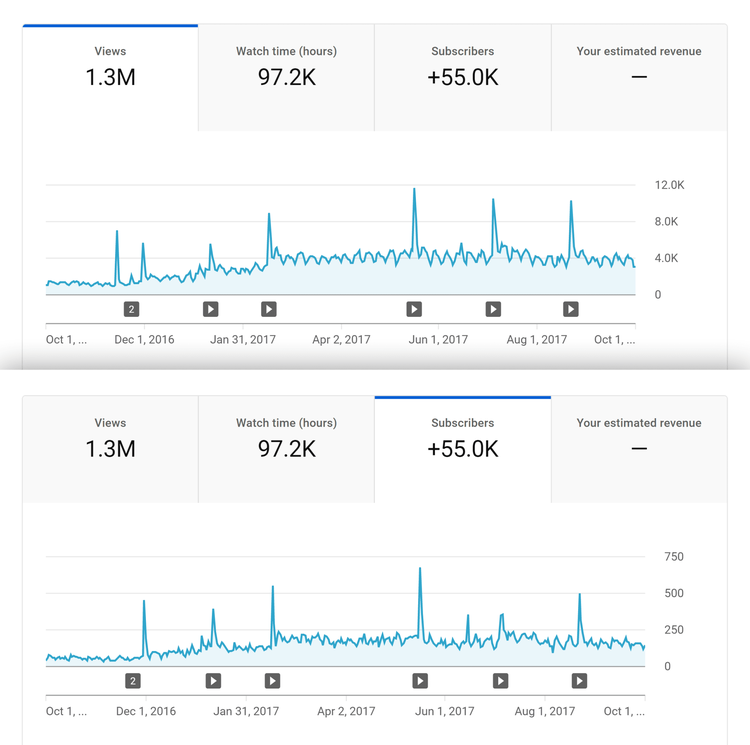Click the Jun 1, 2017 date label in Views chart
The width and height of the screenshot is (750, 745).
pos(438,340)
